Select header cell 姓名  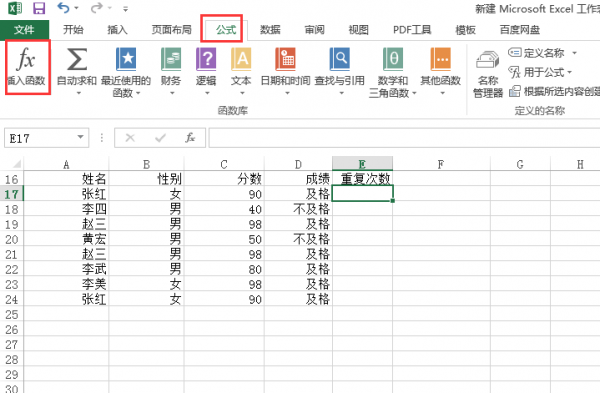coord(66,179)
